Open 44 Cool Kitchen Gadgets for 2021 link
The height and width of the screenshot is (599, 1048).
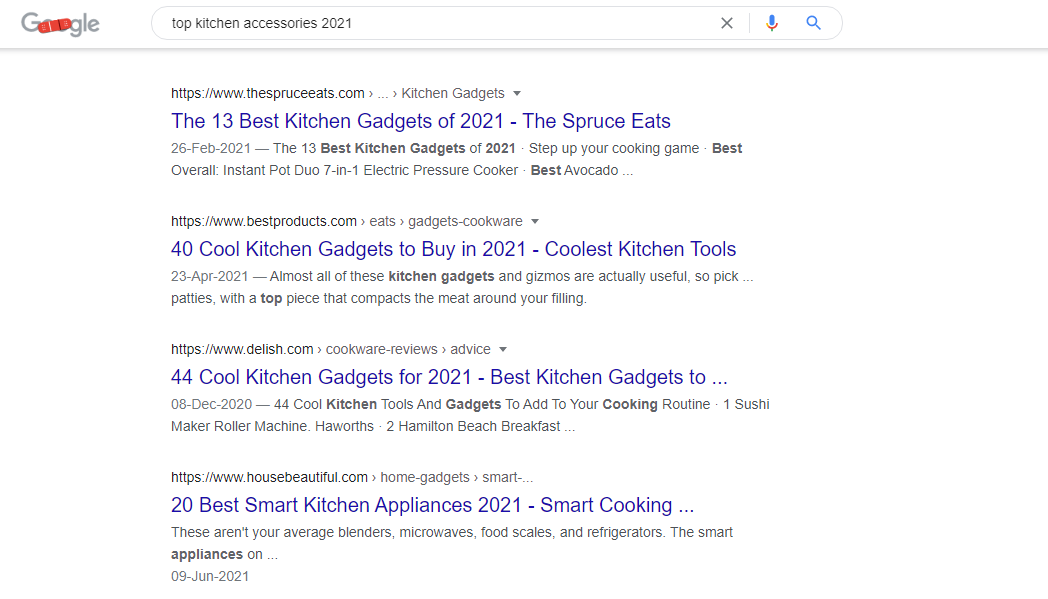click(449, 377)
